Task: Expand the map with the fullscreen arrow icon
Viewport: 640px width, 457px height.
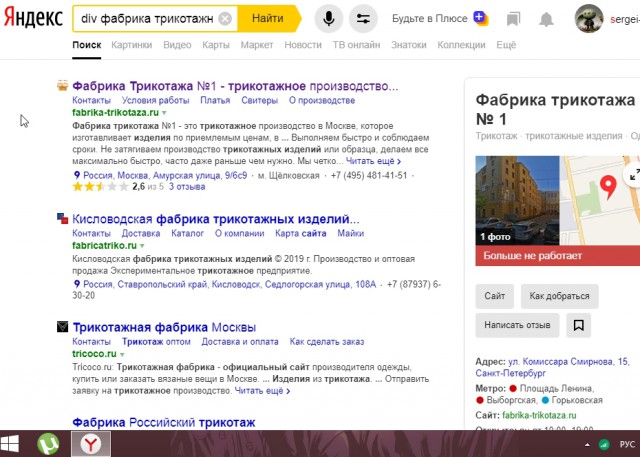Action: pos(634,175)
